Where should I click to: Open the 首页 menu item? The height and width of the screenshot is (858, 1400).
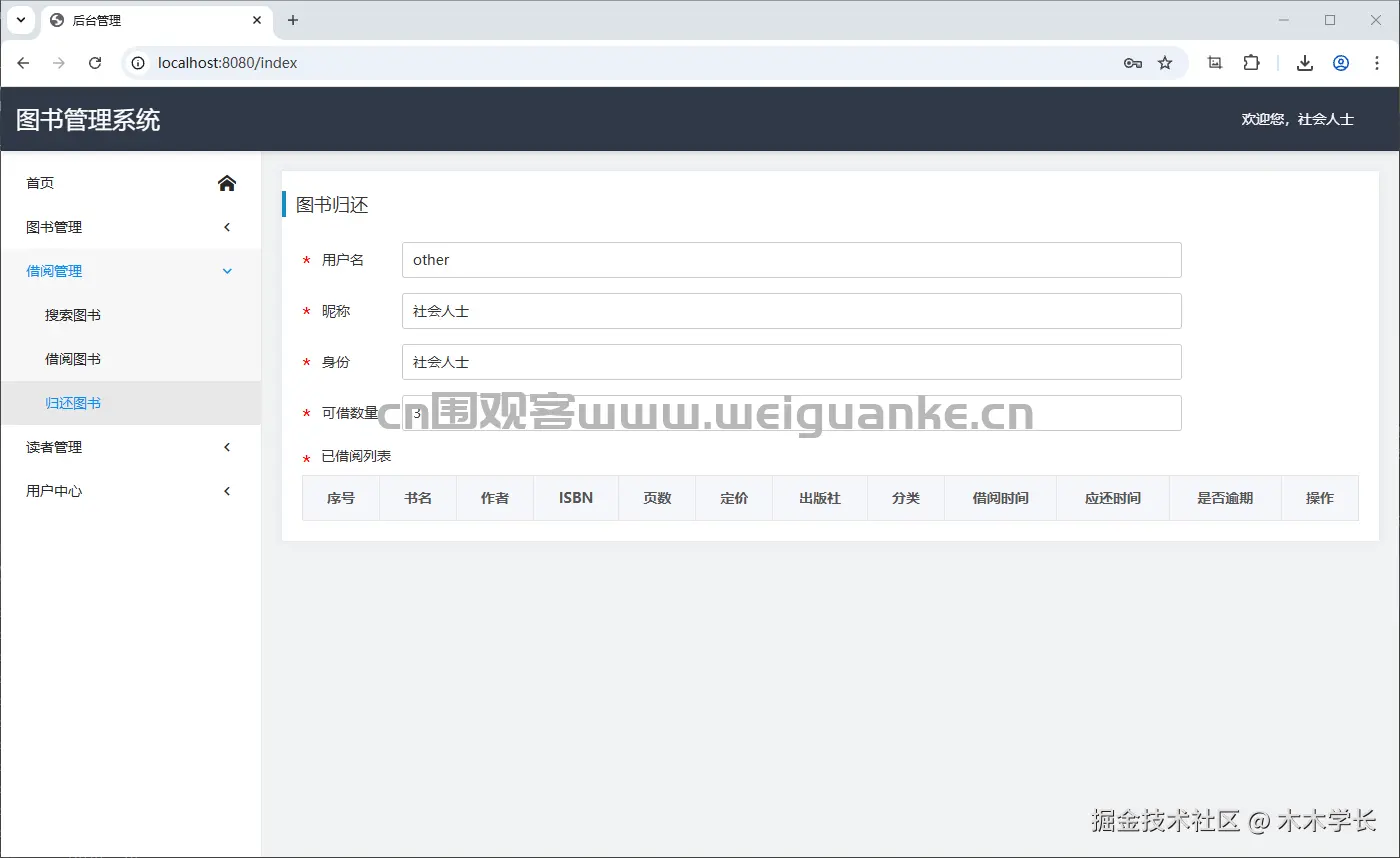click(x=131, y=183)
